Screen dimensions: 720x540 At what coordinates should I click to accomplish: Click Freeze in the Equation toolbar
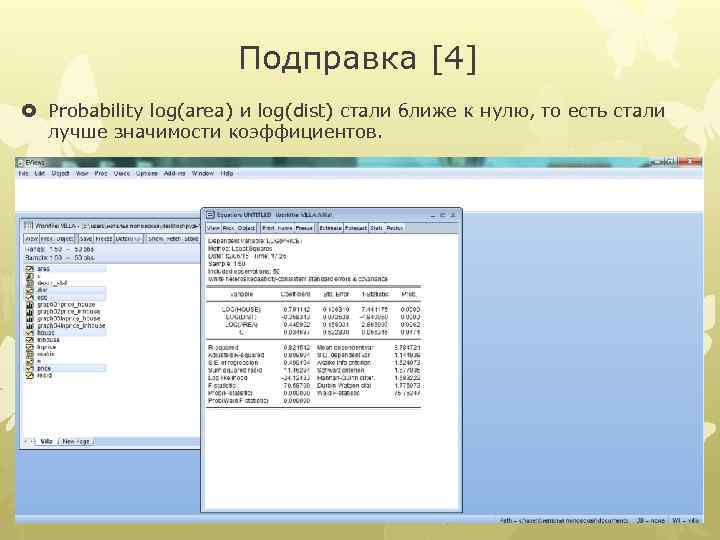coord(304,228)
